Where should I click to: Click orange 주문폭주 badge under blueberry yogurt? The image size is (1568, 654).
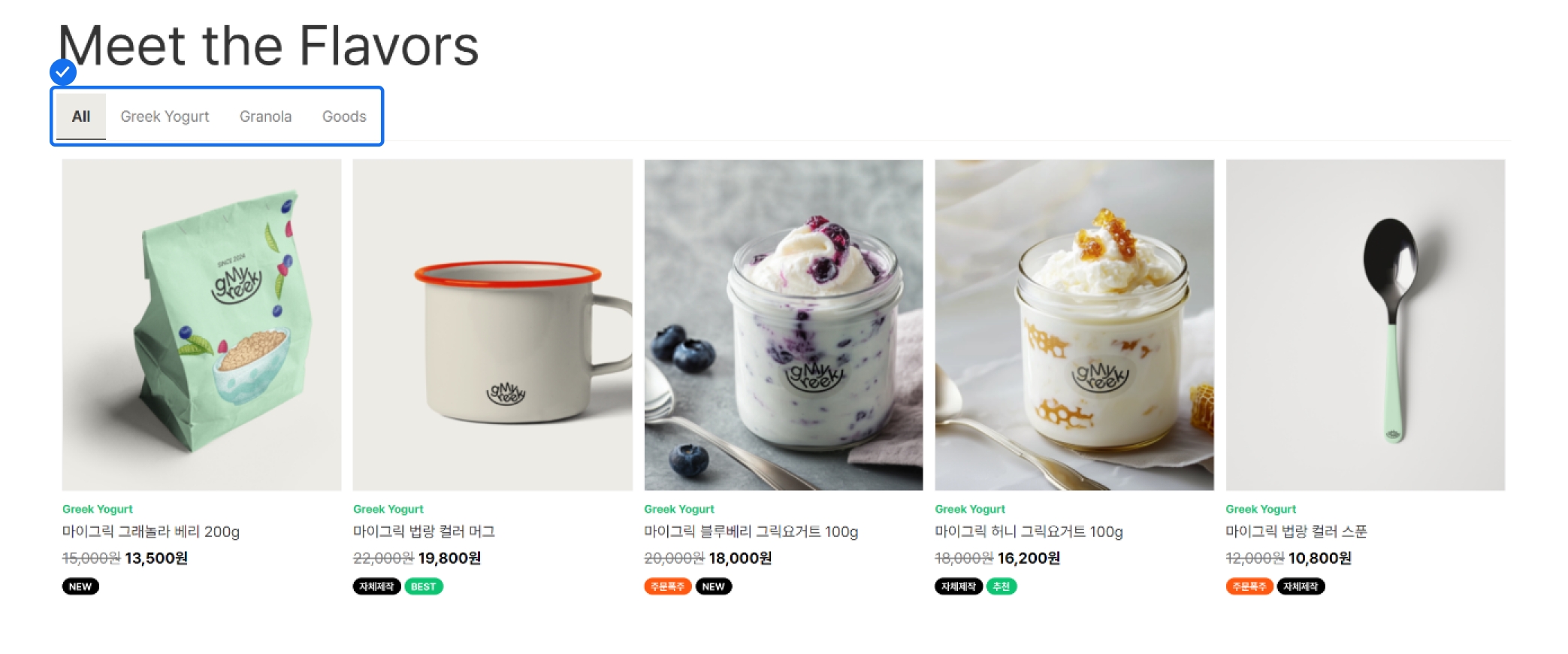667,586
